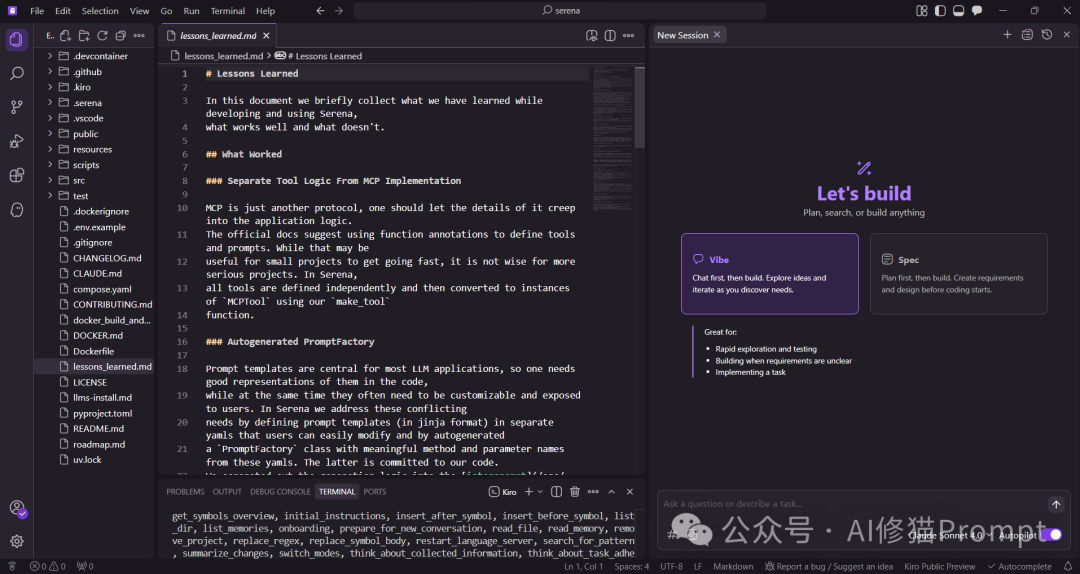Open Explorer more actions menu
The width and height of the screenshot is (1080, 574).
(x=139, y=35)
